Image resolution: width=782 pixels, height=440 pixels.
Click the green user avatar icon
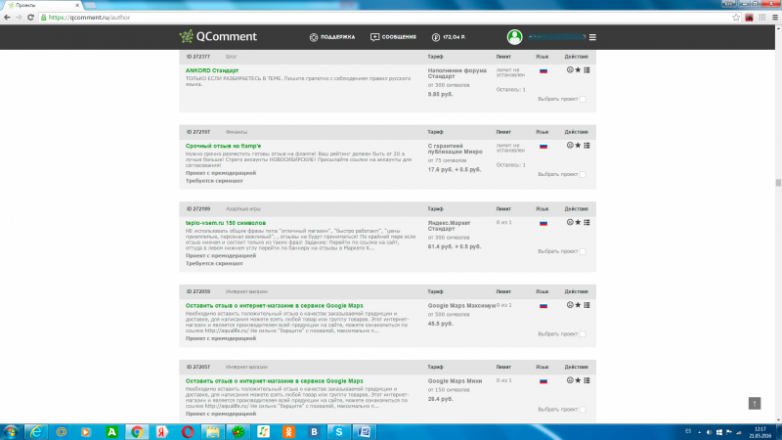514,37
